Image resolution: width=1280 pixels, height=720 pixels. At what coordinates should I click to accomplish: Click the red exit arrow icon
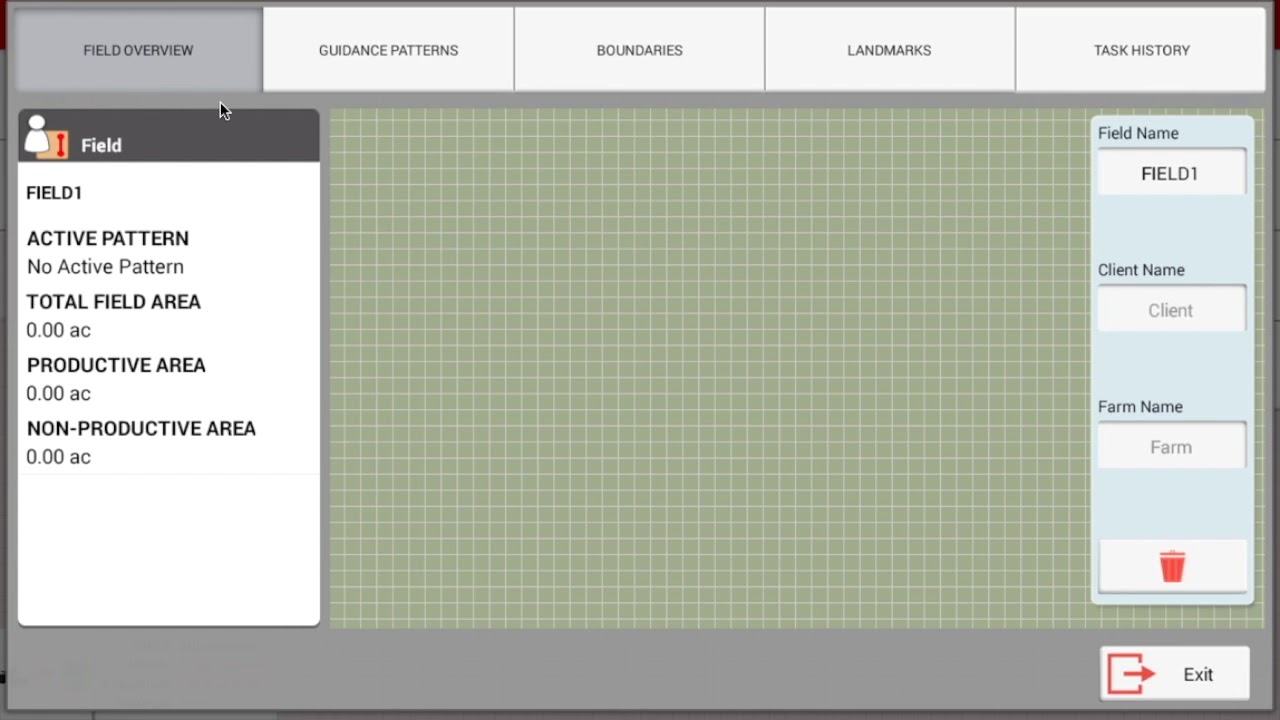coord(1132,674)
